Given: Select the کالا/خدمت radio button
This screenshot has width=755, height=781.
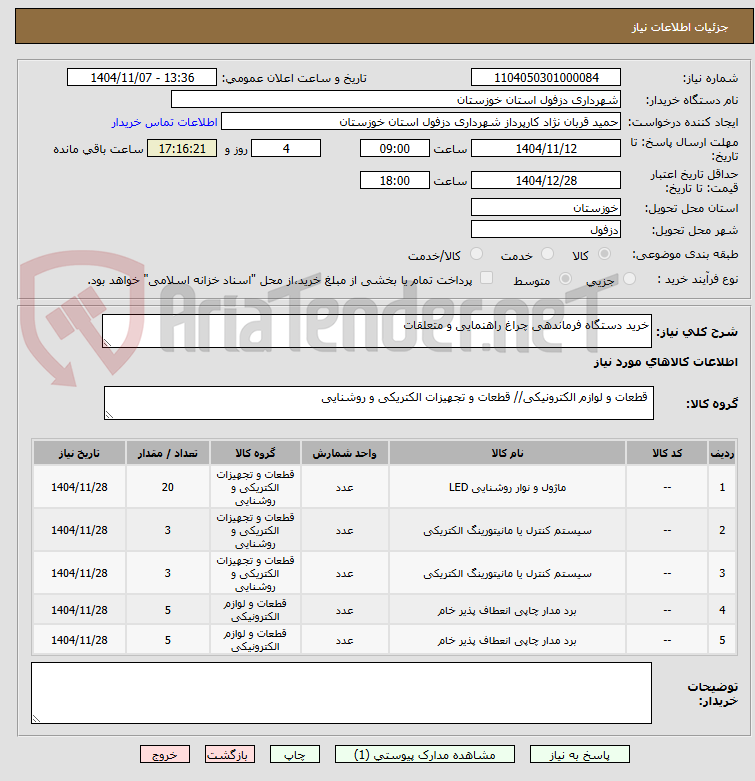Looking at the screenshot, I should [x=477, y=254].
